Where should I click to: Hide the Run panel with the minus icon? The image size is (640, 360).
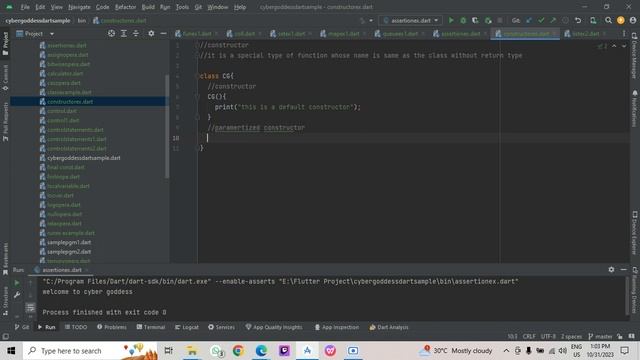click(623, 270)
